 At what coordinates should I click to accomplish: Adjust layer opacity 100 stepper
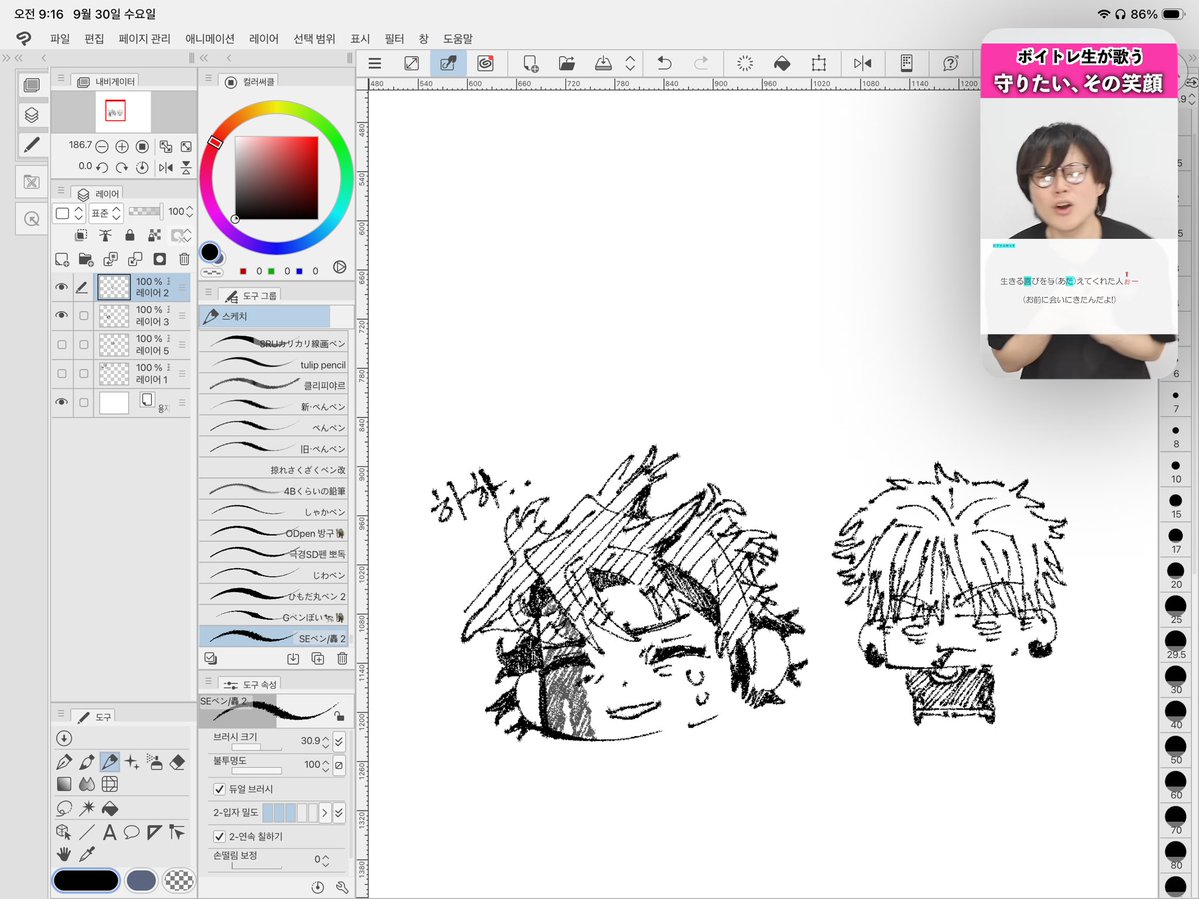tap(190, 212)
